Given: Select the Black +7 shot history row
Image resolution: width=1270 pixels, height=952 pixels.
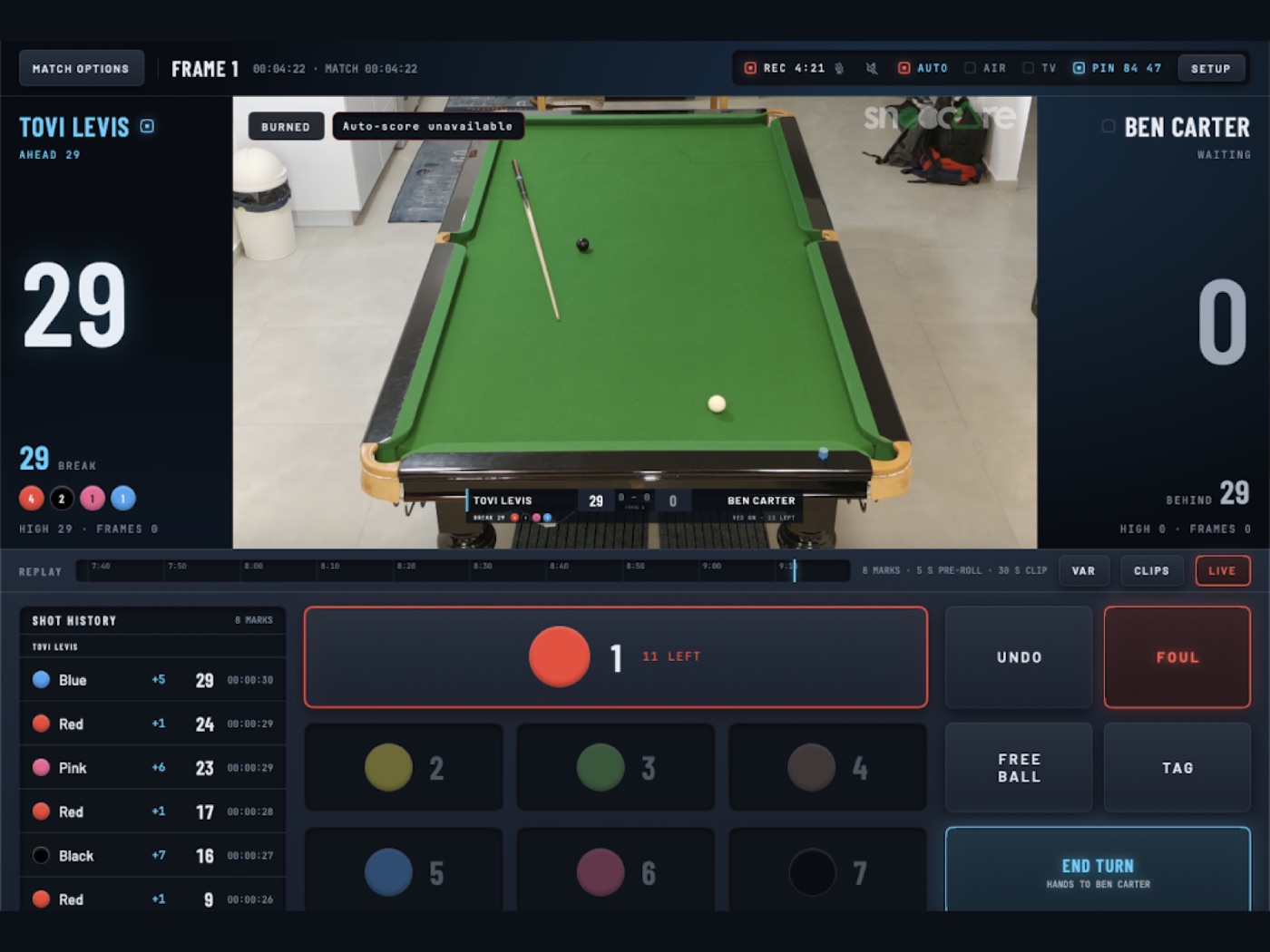Looking at the screenshot, I should [x=152, y=855].
